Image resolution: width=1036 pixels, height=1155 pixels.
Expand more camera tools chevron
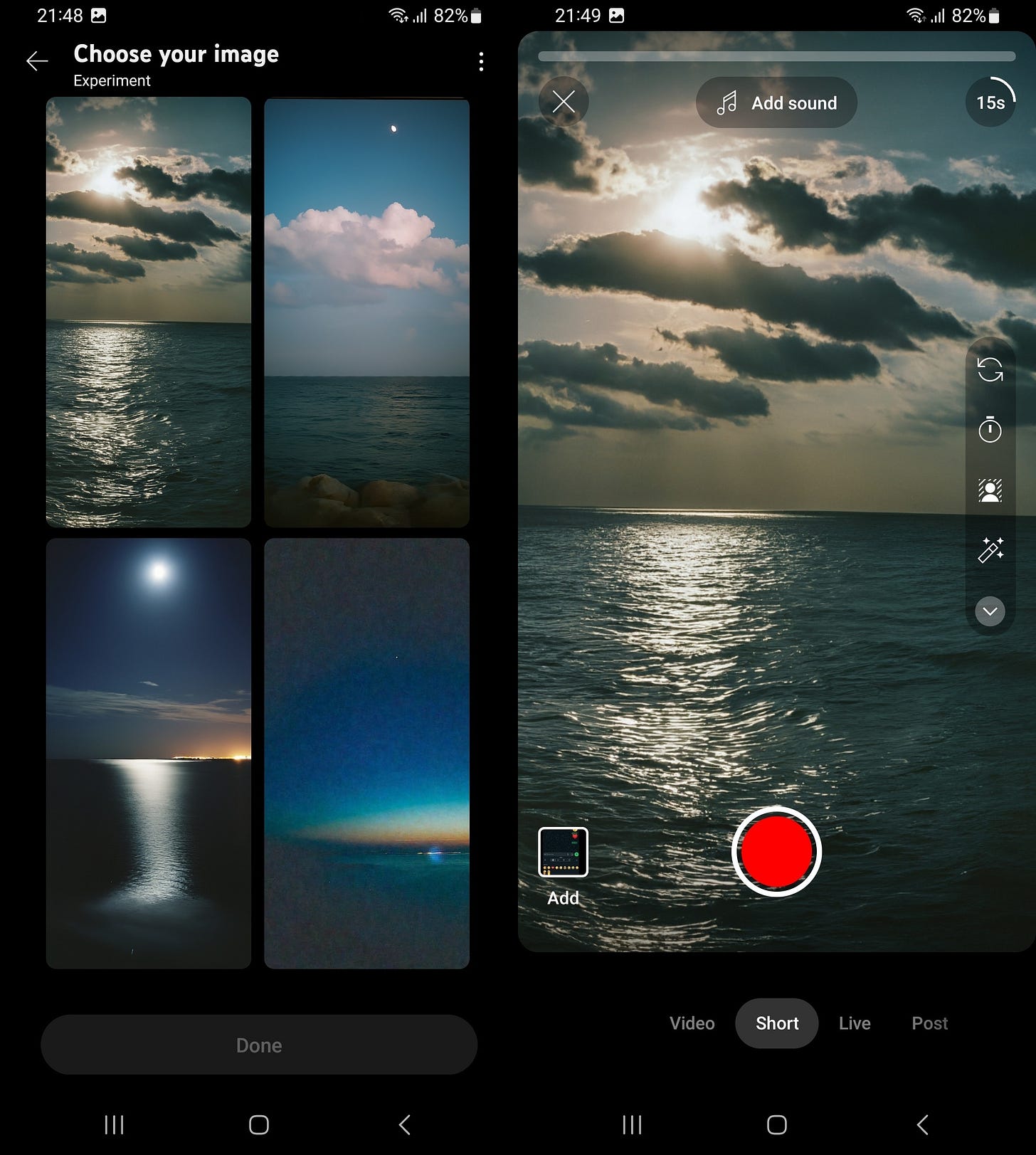(x=990, y=611)
